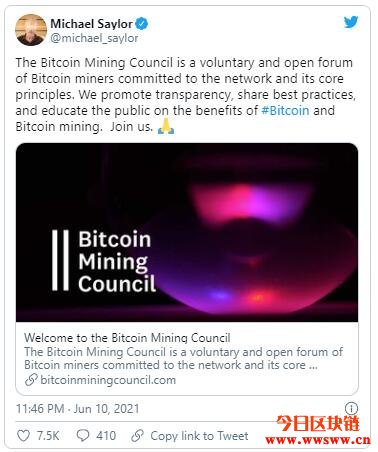Click the Twitter bird logo

[351, 22]
